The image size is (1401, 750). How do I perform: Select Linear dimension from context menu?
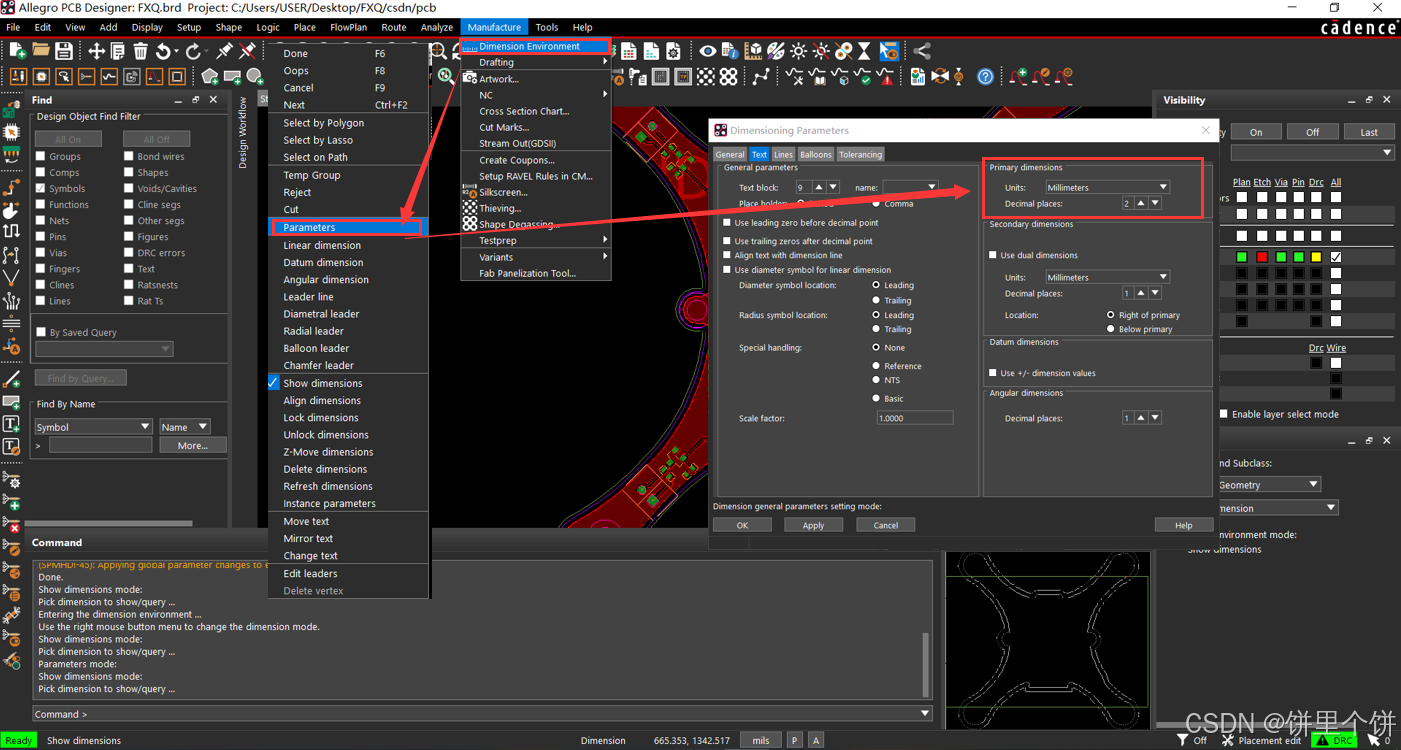pos(322,245)
